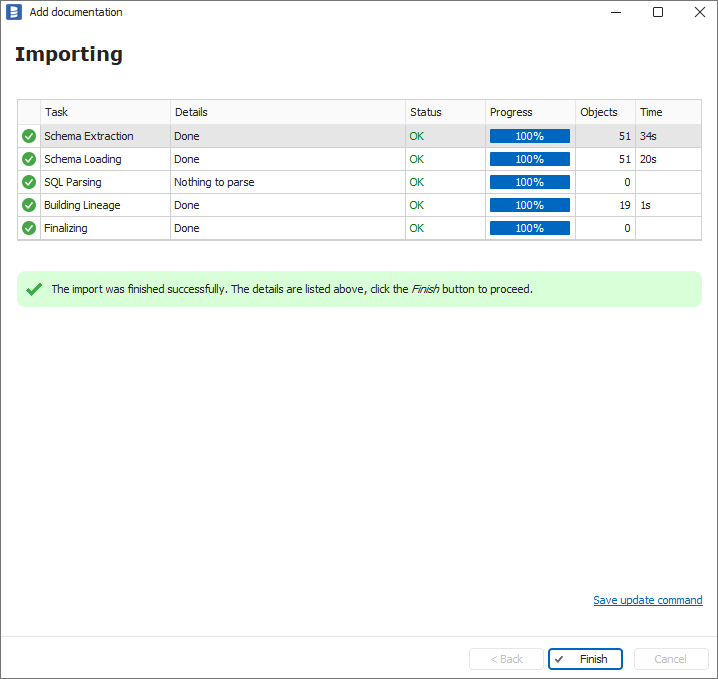Screen dimensions: 718x679
Task: Open the Save update command link
Action: pyautogui.click(x=647, y=600)
